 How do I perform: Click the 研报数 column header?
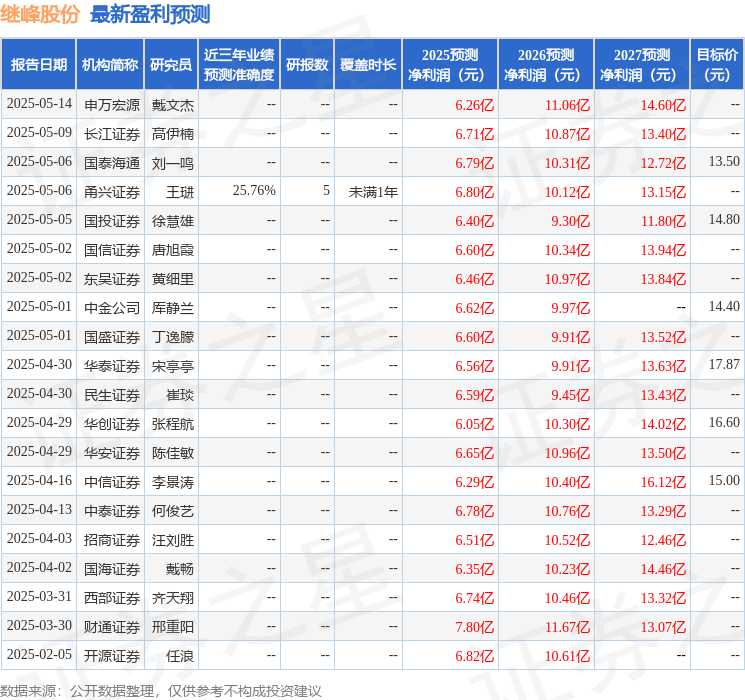(307, 65)
